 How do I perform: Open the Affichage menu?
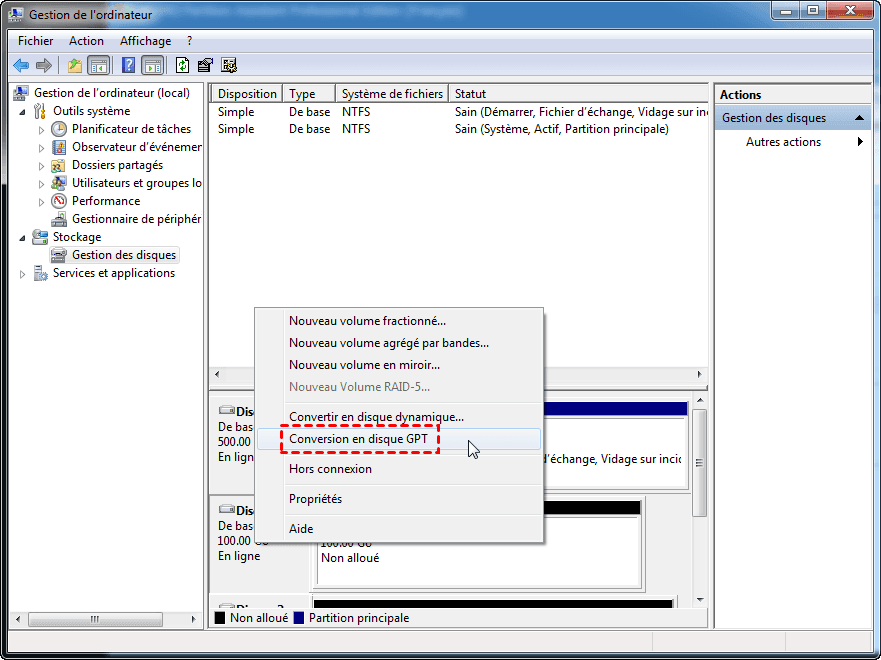click(x=145, y=41)
